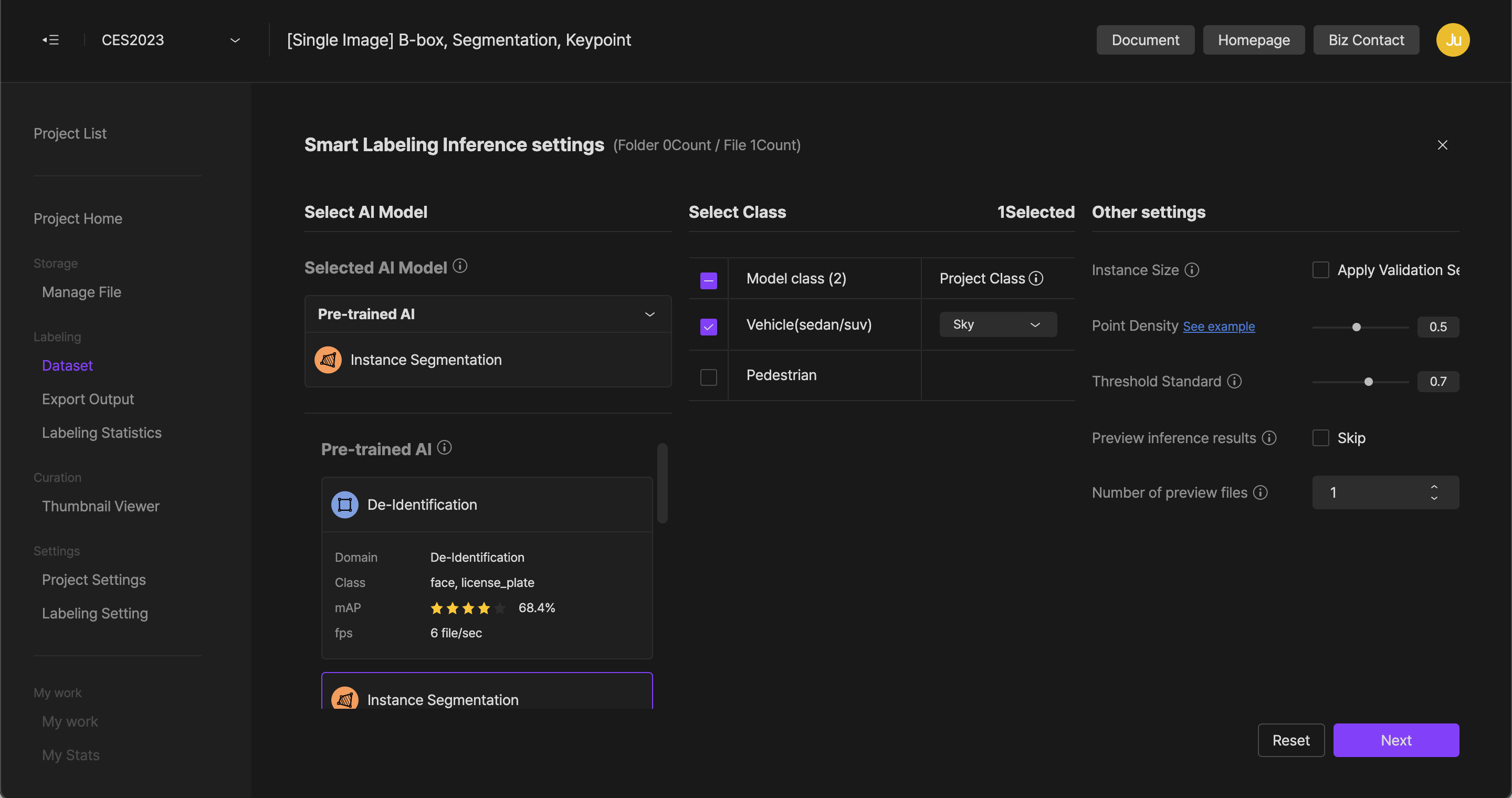Click info icon beside Threshold Standard

(1234, 381)
